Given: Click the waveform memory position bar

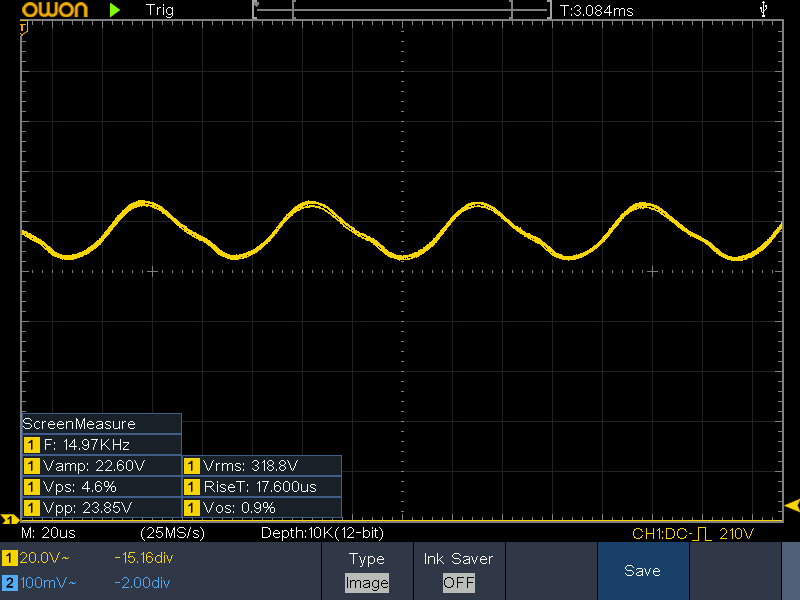Looking at the screenshot, I should coord(403,10).
